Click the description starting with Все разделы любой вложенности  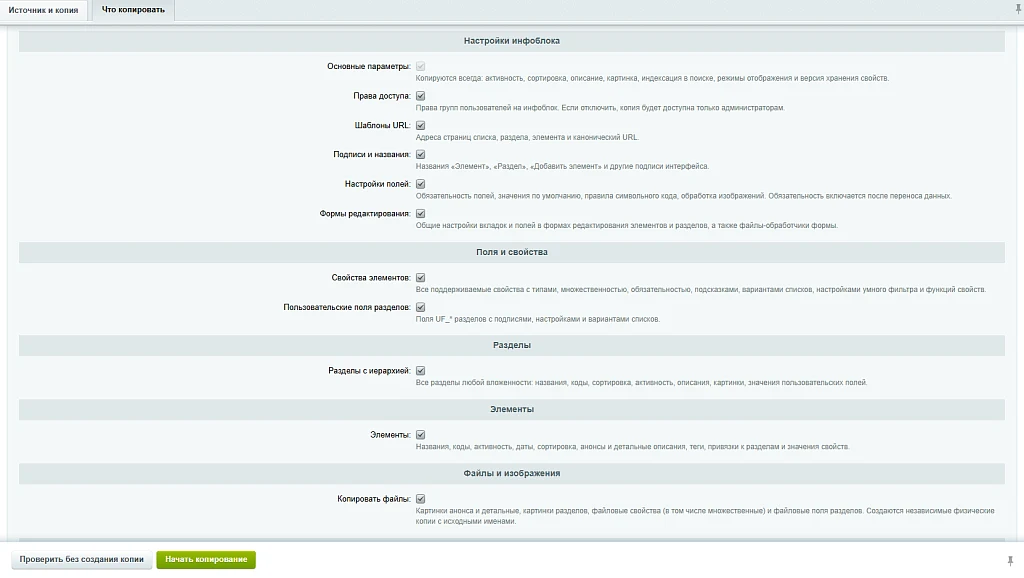tap(641, 383)
